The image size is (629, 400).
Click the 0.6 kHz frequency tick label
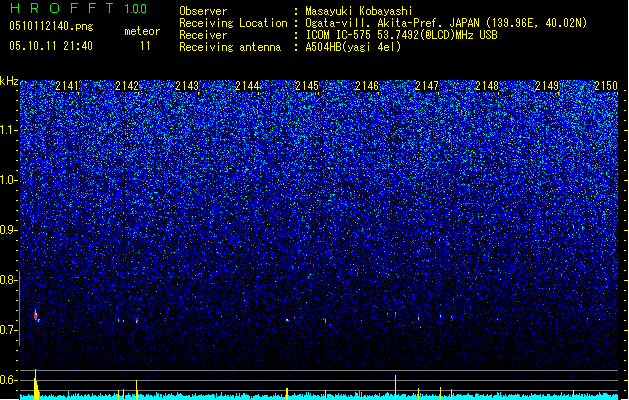8,380
